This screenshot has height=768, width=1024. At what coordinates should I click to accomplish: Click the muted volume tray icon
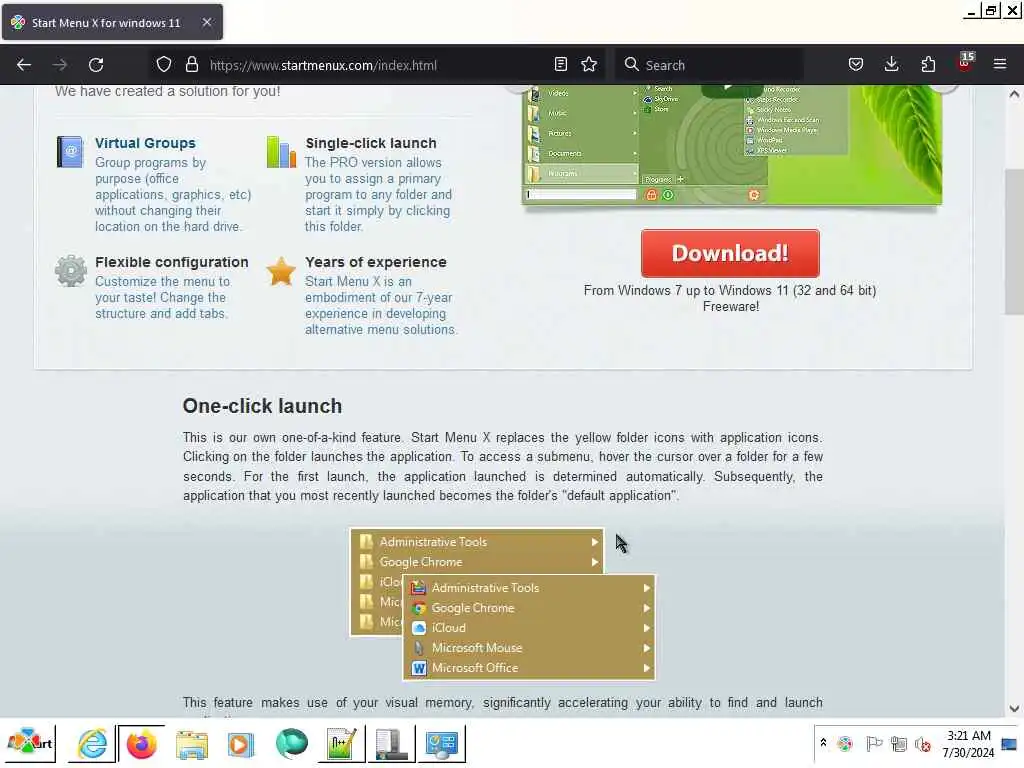pyautogui.click(x=923, y=744)
